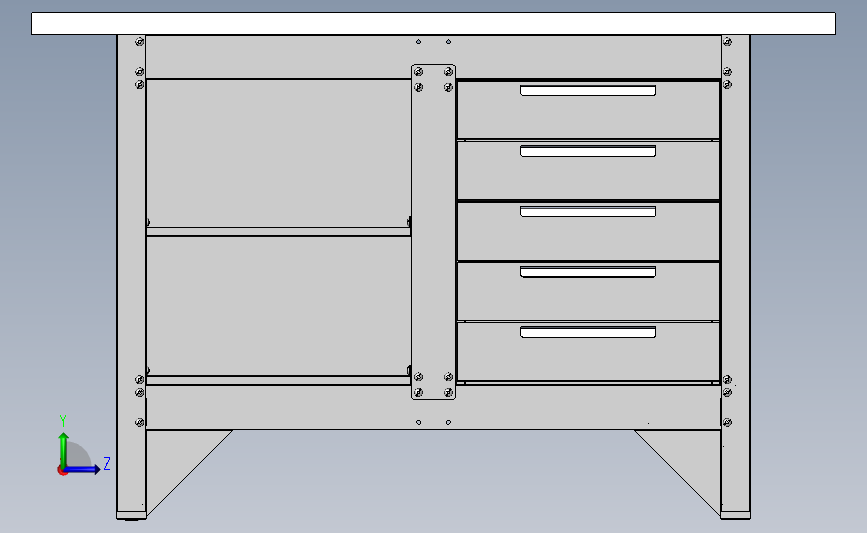The width and height of the screenshot is (867, 533).
Task: Click the blue Z axis arrow of the triad
Action: click(83, 469)
